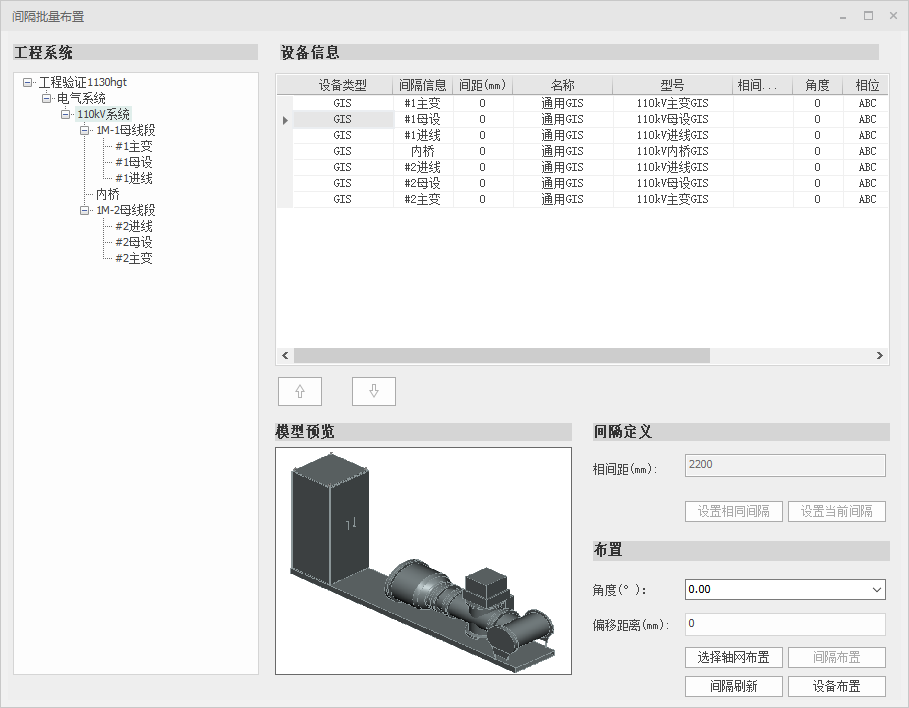909x708 pixels.
Task: Collapse the 1M-1母线段 tree node
Action: 85,130
